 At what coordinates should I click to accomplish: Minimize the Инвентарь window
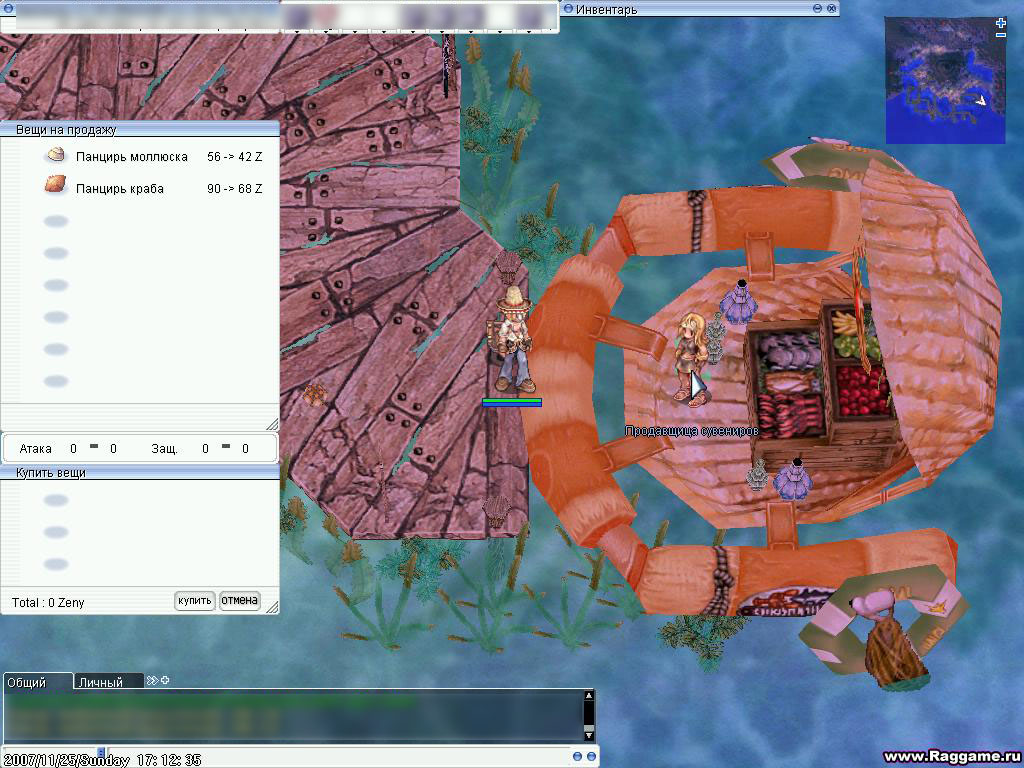pyautogui.click(x=817, y=8)
